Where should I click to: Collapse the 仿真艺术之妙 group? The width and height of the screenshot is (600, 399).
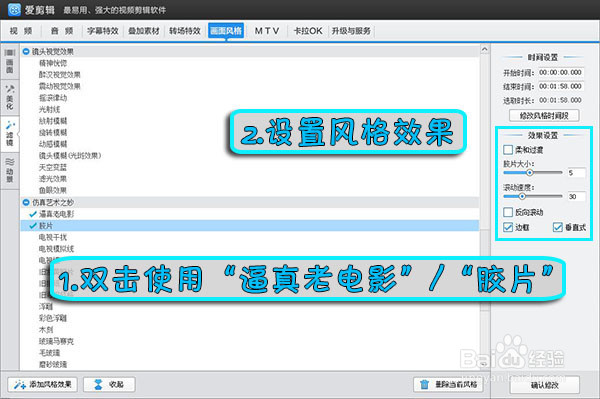26,202
